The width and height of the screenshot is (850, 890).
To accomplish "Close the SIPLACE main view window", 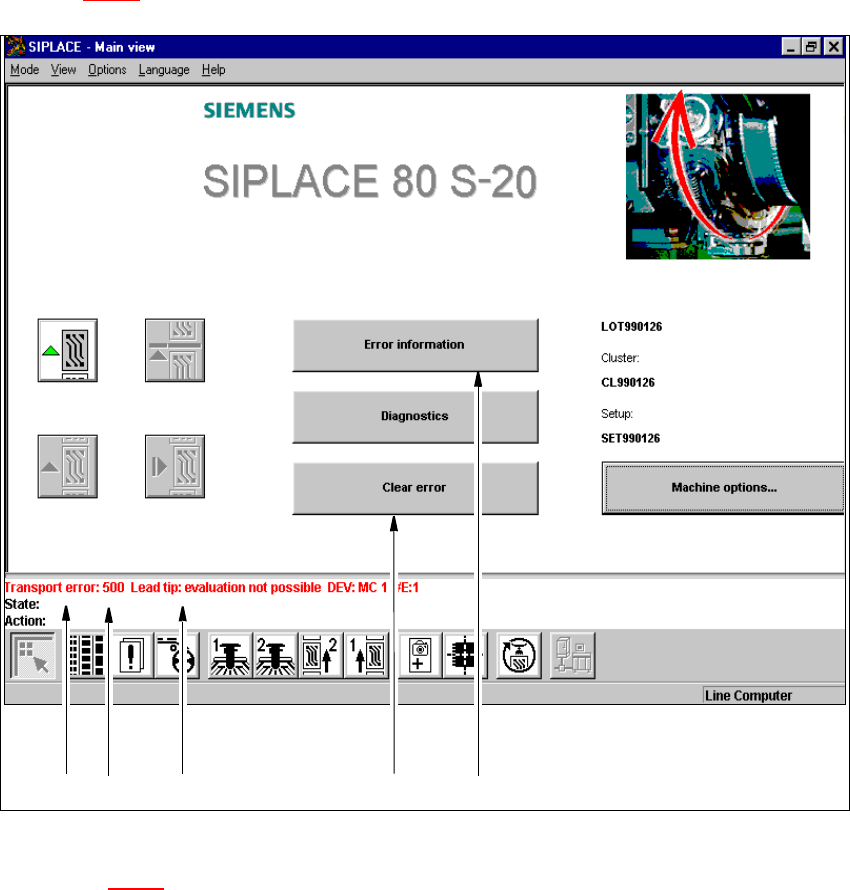I will coord(834,47).
